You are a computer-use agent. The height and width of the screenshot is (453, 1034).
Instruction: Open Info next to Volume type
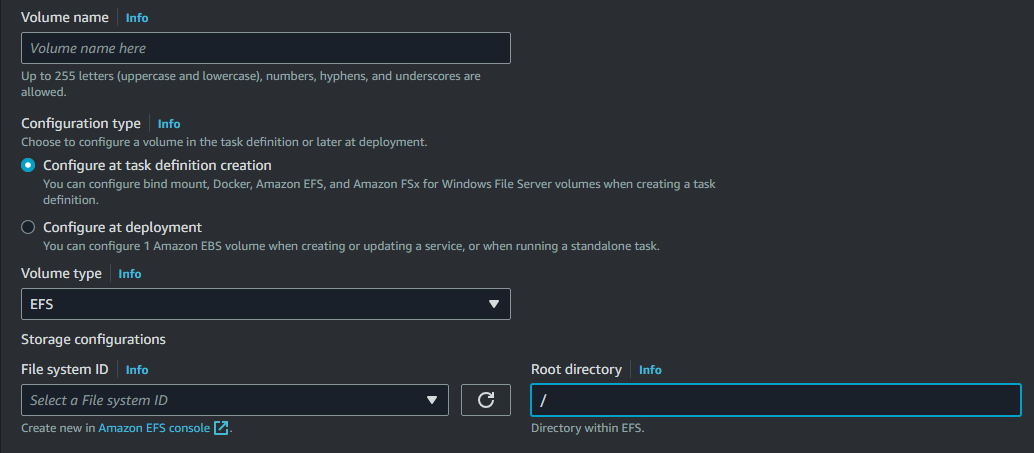click(x=130, y=274)
